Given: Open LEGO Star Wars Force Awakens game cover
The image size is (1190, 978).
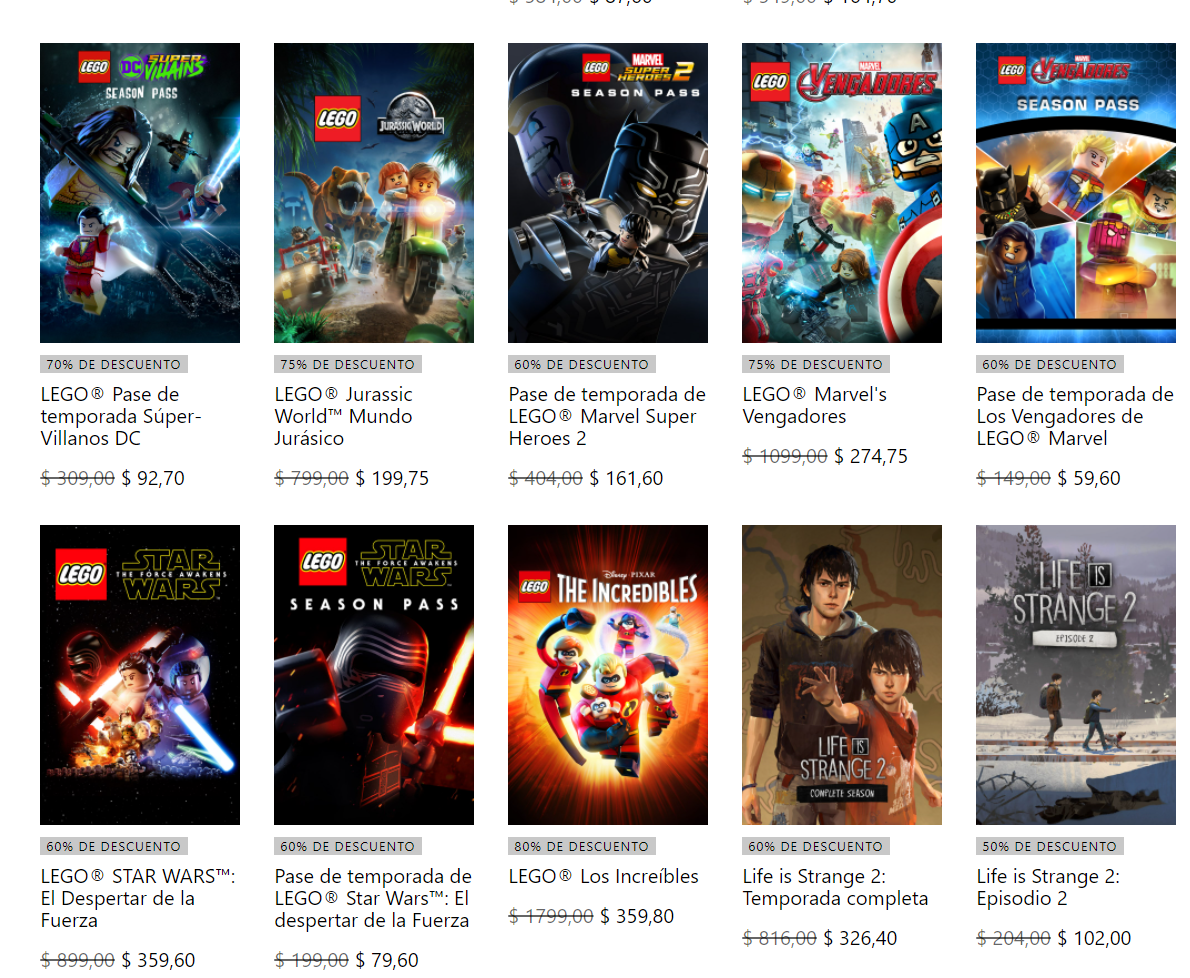Looking at the screenshot, I should tap(140, 675).
